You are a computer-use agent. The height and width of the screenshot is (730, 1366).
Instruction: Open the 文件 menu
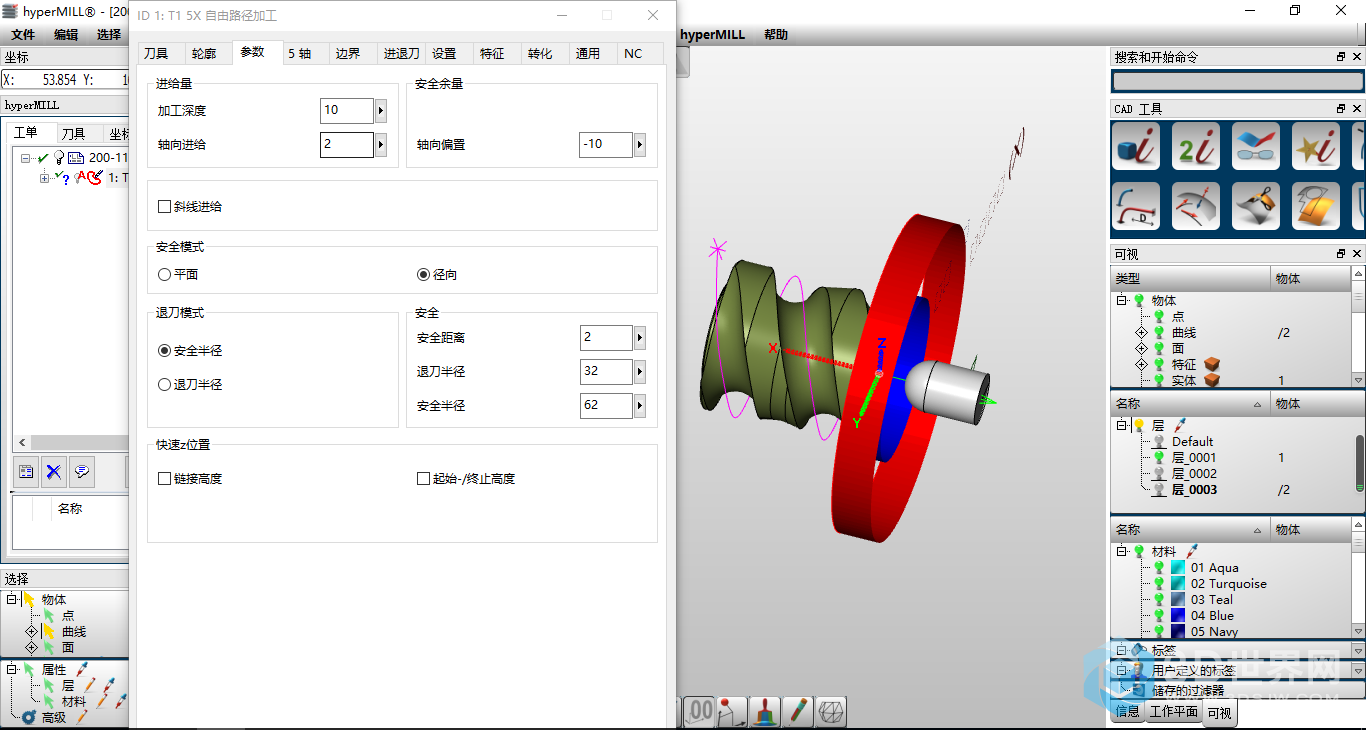[x=23, y=34]
